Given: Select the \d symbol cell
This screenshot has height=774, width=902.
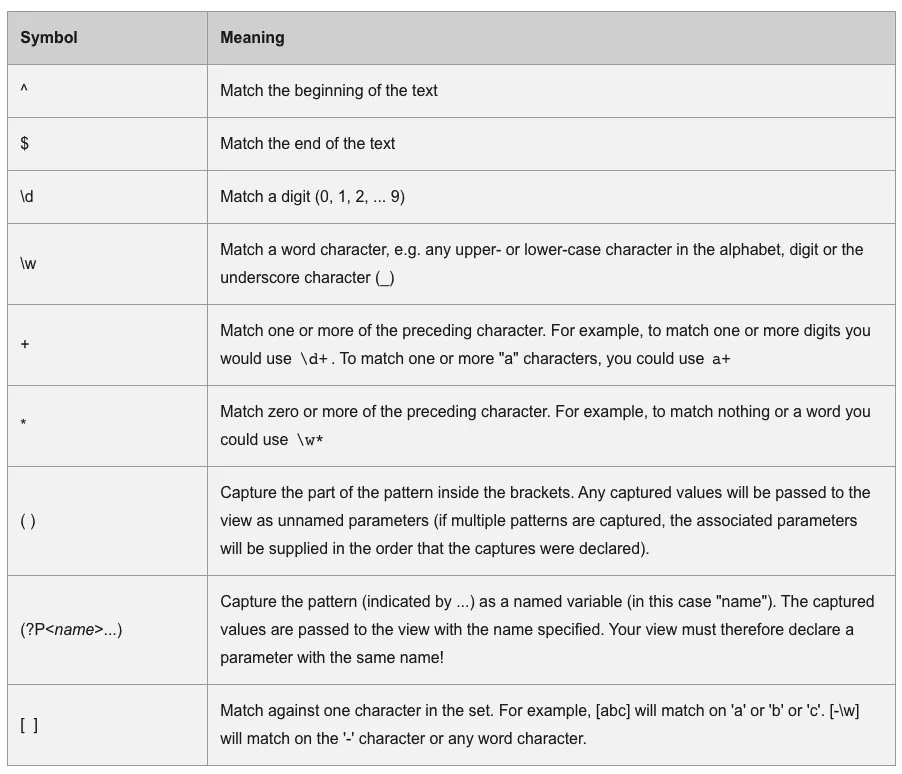Looking at the screenshot, I should click(27, 197).
